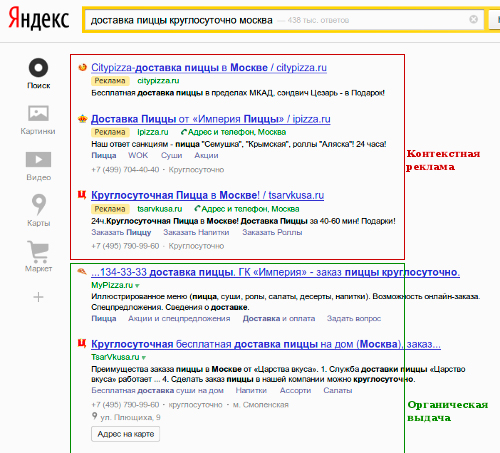Open 'Бесплатная доставка суши на дом' sitelink
This screenshot has height=453, width=500.
click(157, 391)
